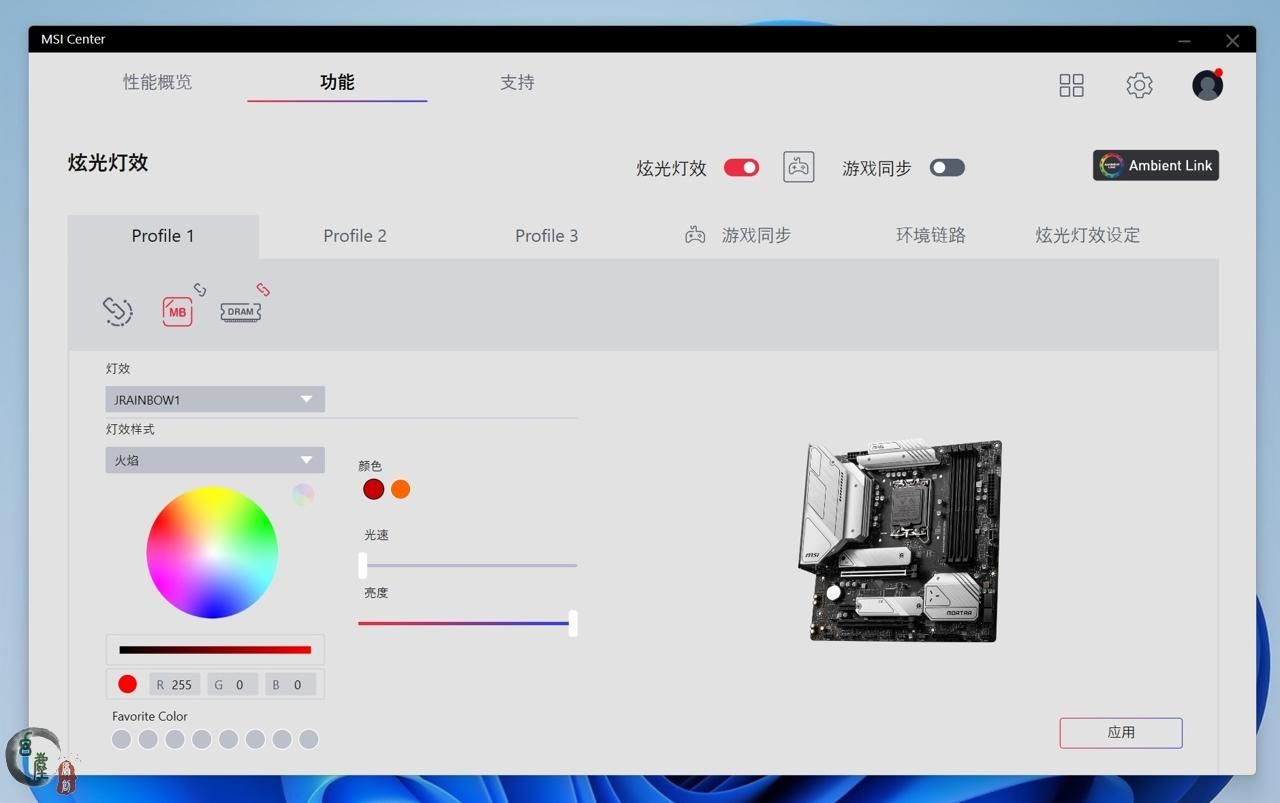Image resolution: width=1280 pixels, height=803 pixels.
Task: Click the 应用 apply button
Action: coord(1121,732)
